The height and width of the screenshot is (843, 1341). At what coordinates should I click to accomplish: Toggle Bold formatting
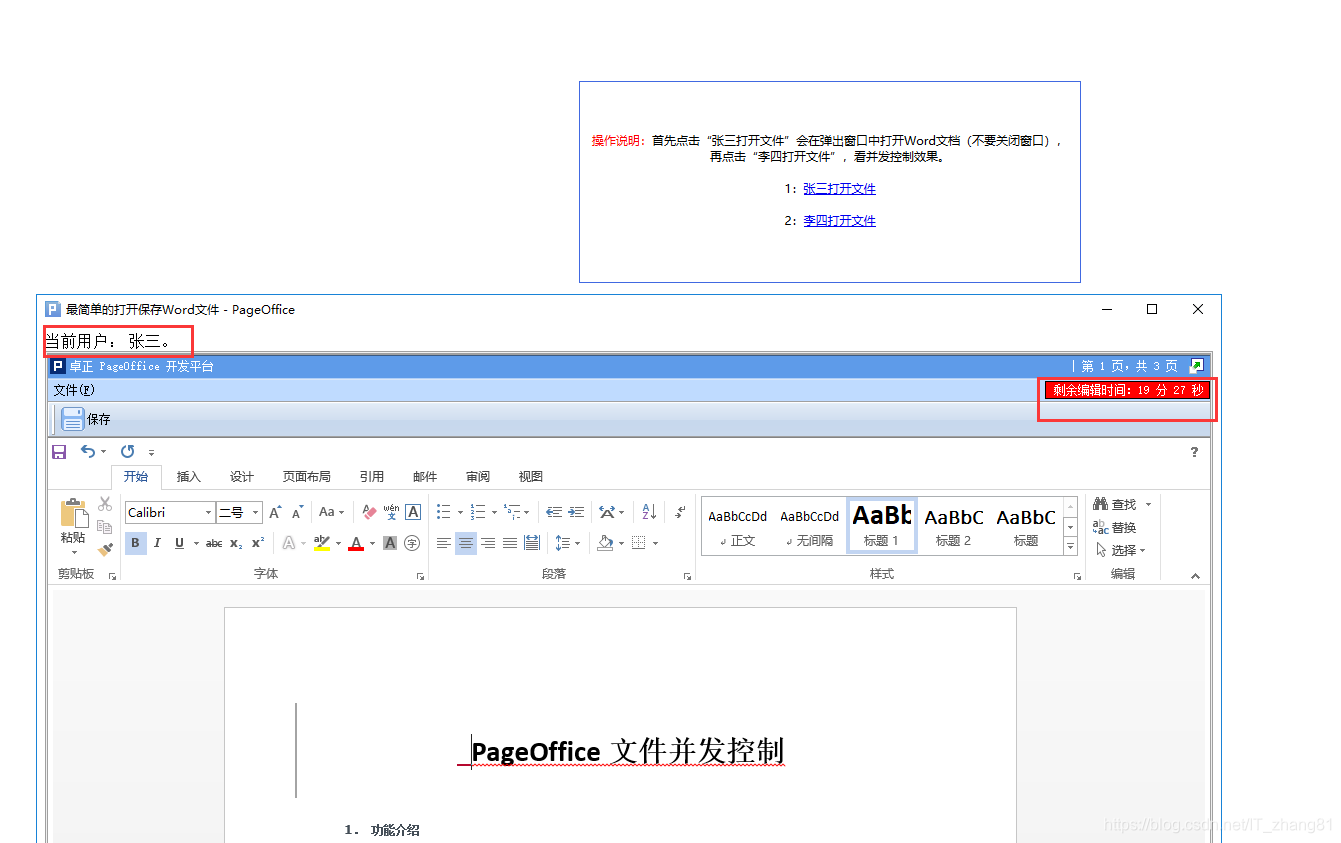click(136, 543)
